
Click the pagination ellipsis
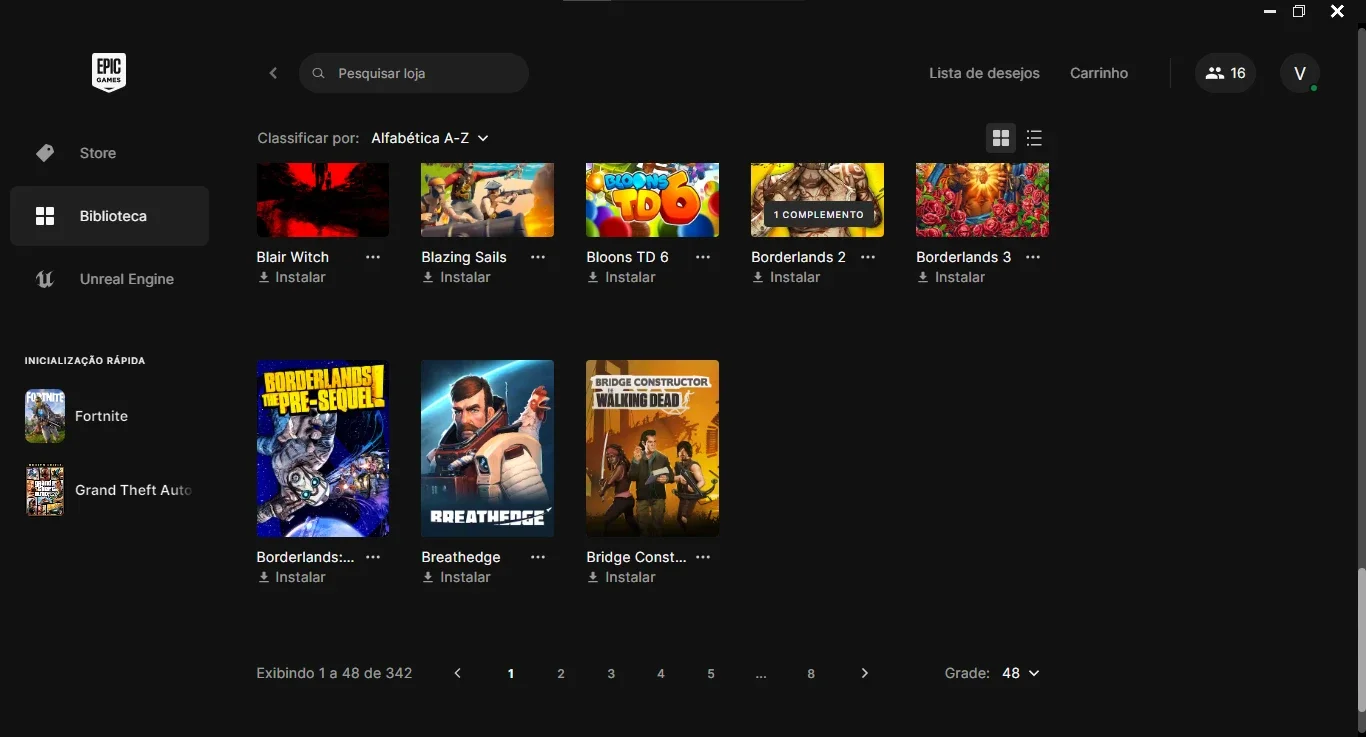coord(761,675)
